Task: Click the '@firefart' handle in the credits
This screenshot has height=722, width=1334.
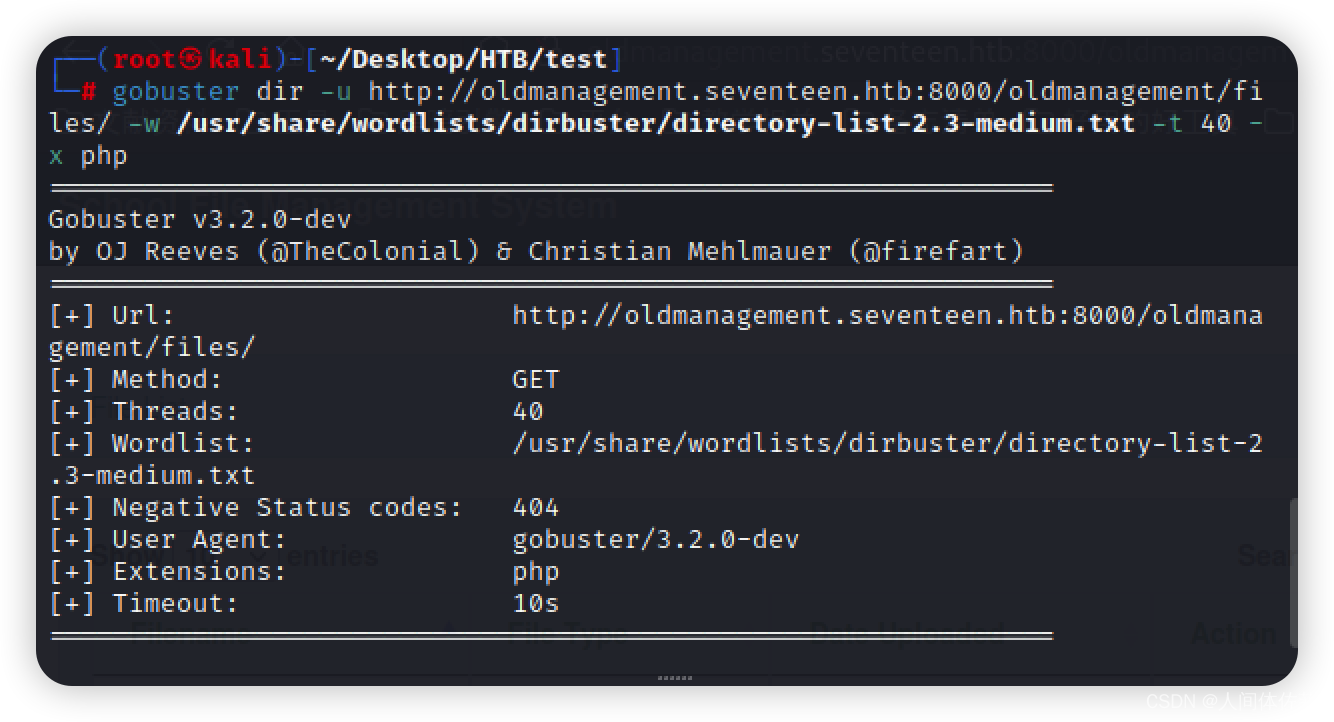Action: click(936, 251)
